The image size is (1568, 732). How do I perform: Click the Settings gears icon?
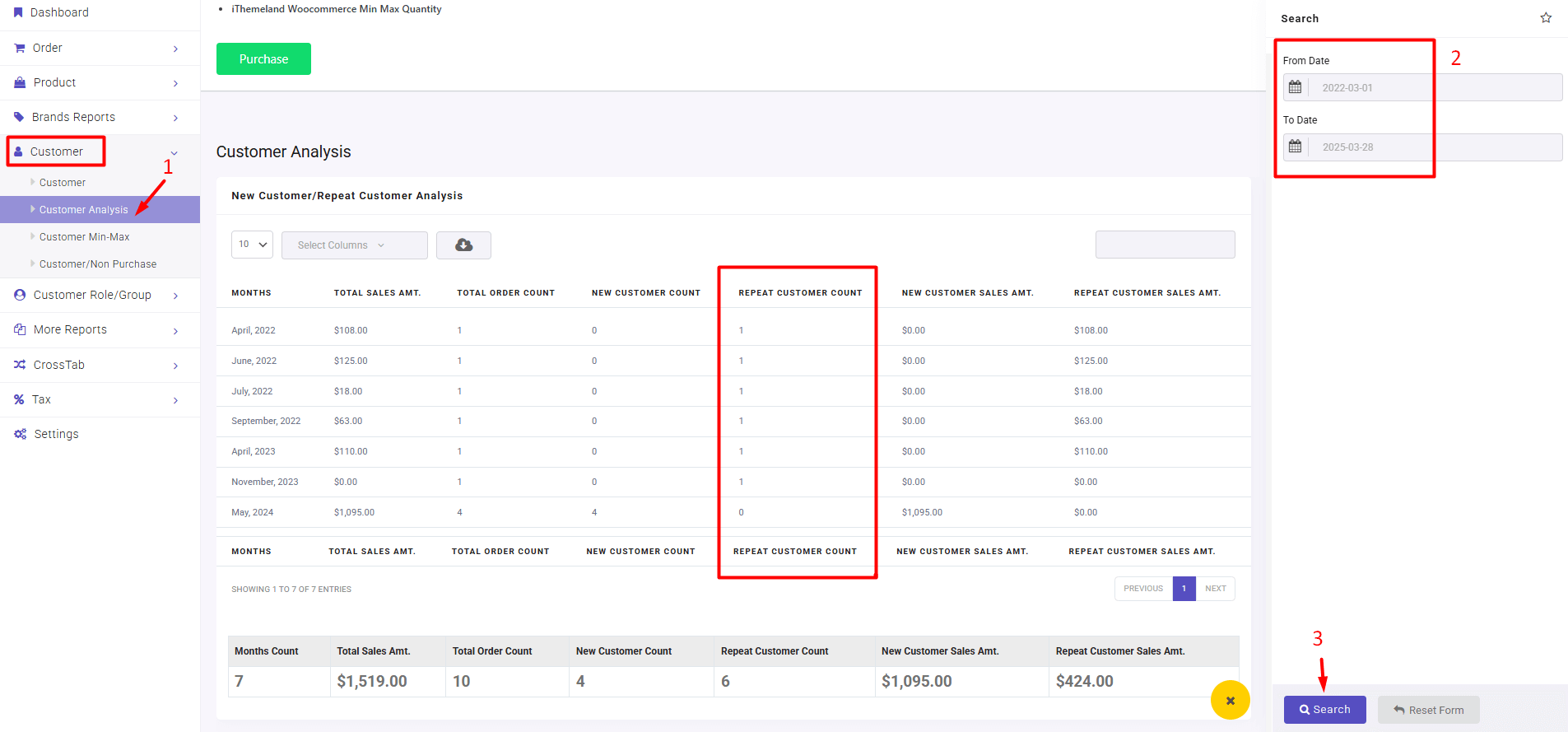tap(20, 434)
